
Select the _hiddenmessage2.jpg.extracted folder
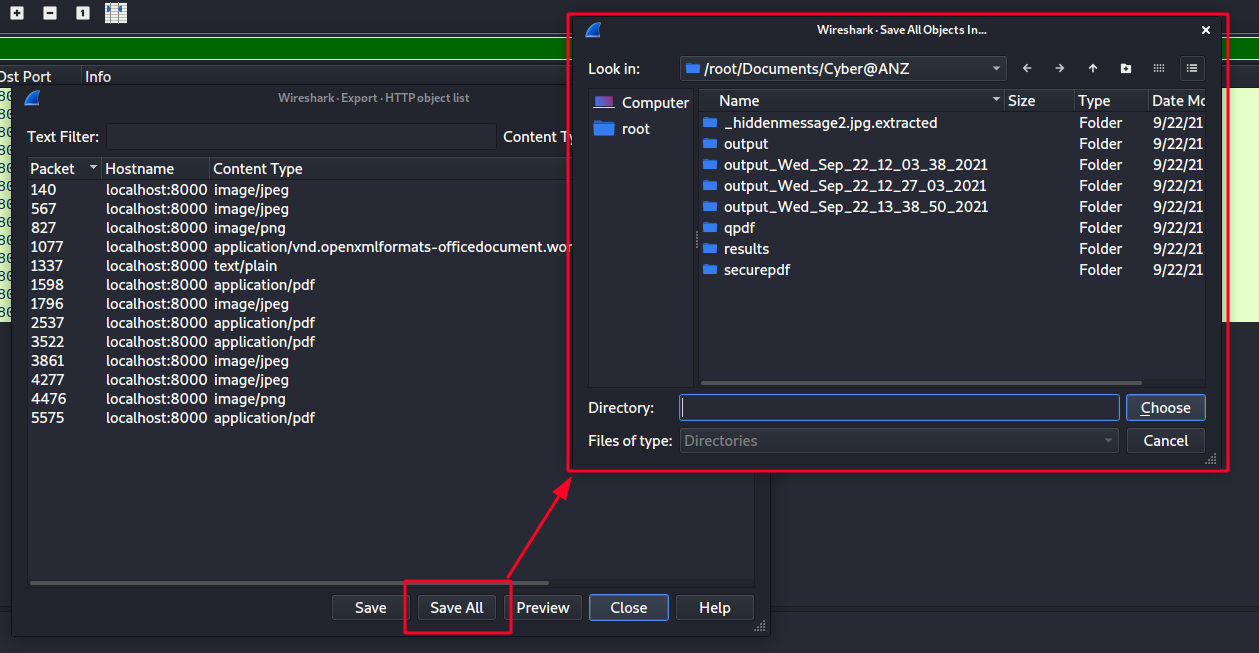(830, 122)
